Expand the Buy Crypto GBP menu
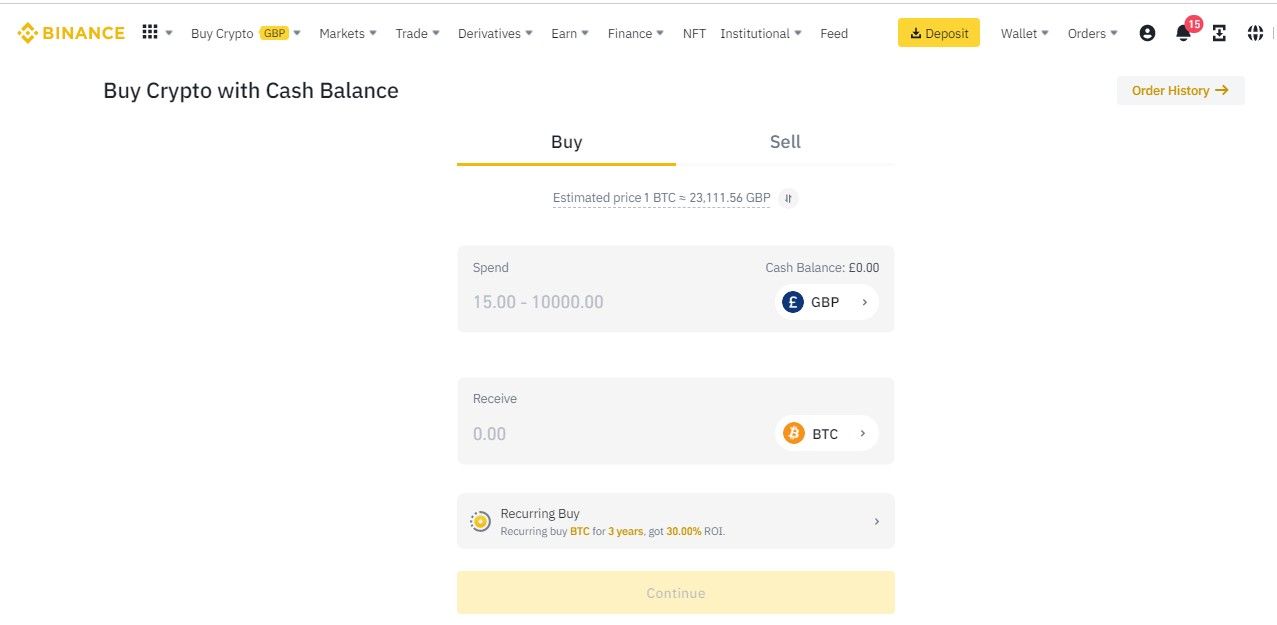This screenshot has width=1277, height=625. [x=246, y=33]
